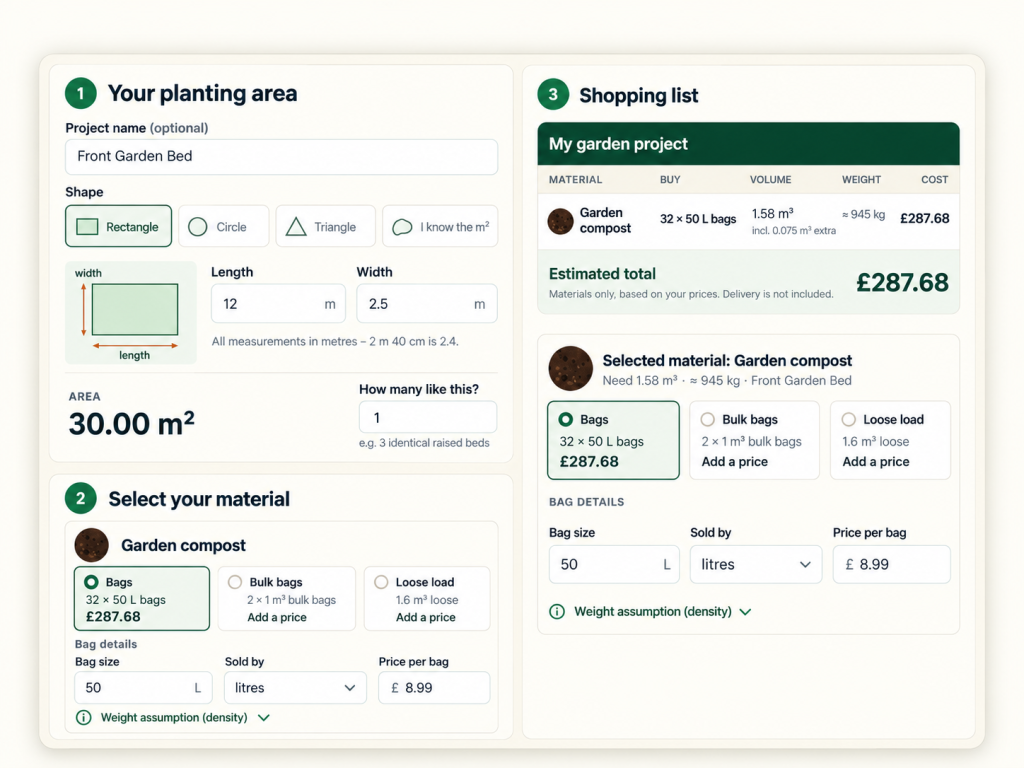The width and height of the screenshot is (1024, 768).
Task: Click info icon beside Weight assumption in the shopping panel
Action: click(x=557, y=612)
